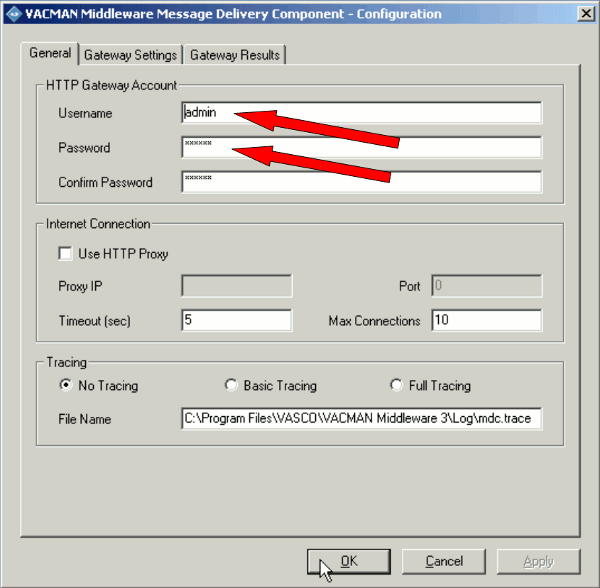The height and width of the screenshot is (588, 600).
Task: Focus the Confirm Password field
Action: 362,182
